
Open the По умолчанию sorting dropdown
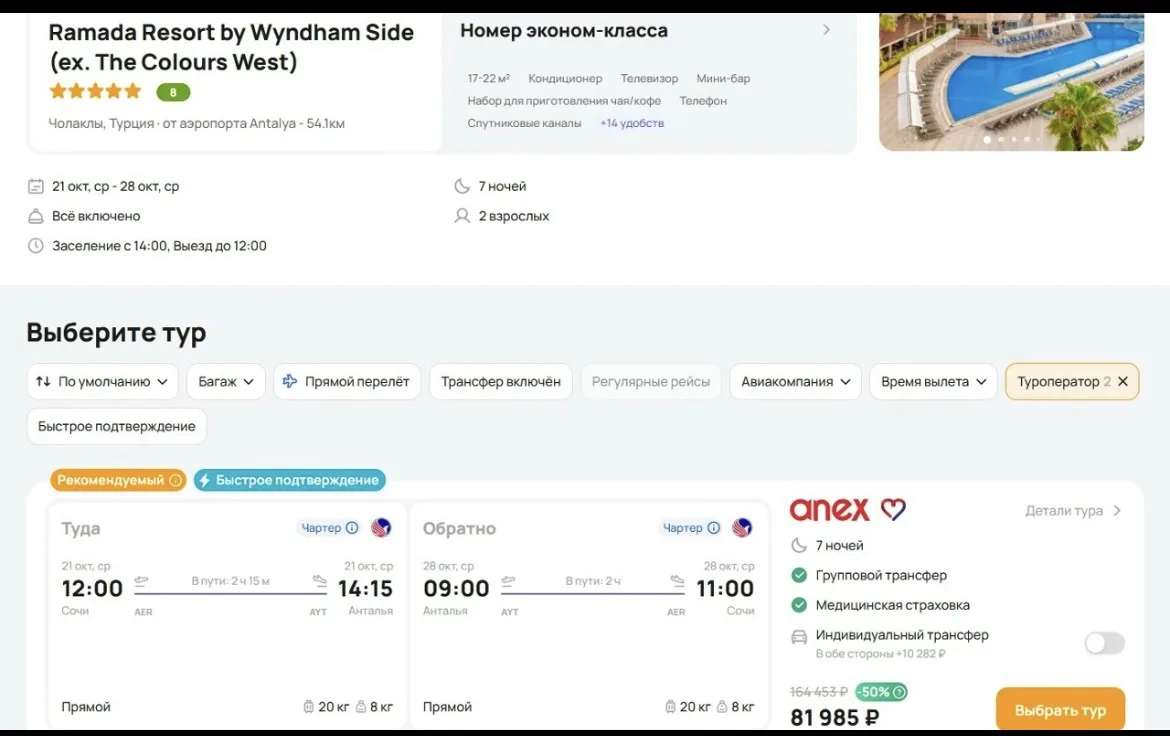pos(102,381)
